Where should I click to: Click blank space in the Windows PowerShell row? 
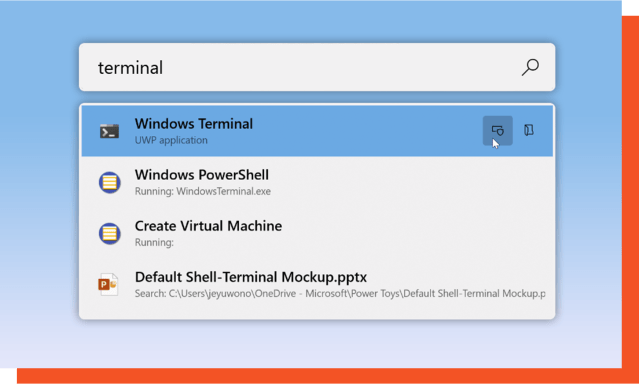click(x=408, y=182)
